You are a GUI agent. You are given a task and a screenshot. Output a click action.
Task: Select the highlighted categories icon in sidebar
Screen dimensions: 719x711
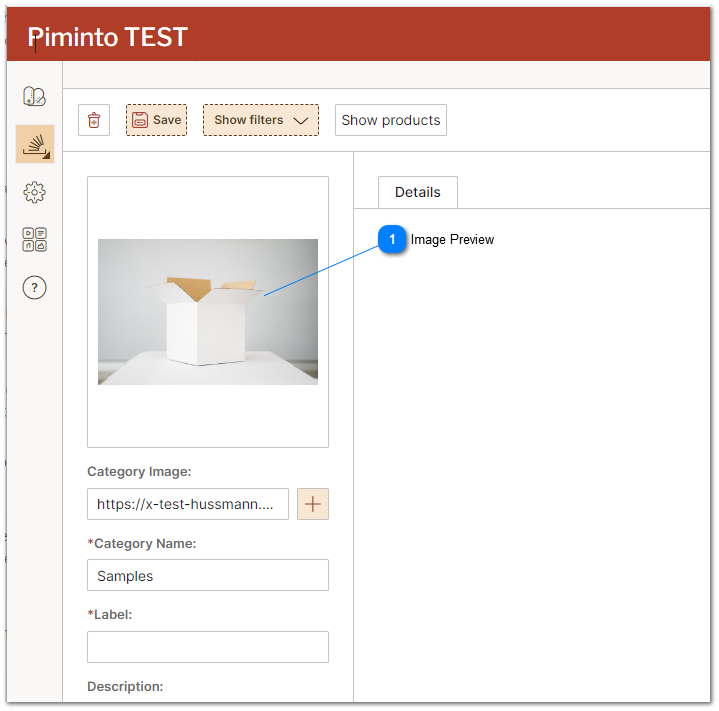tap(35, 144)
